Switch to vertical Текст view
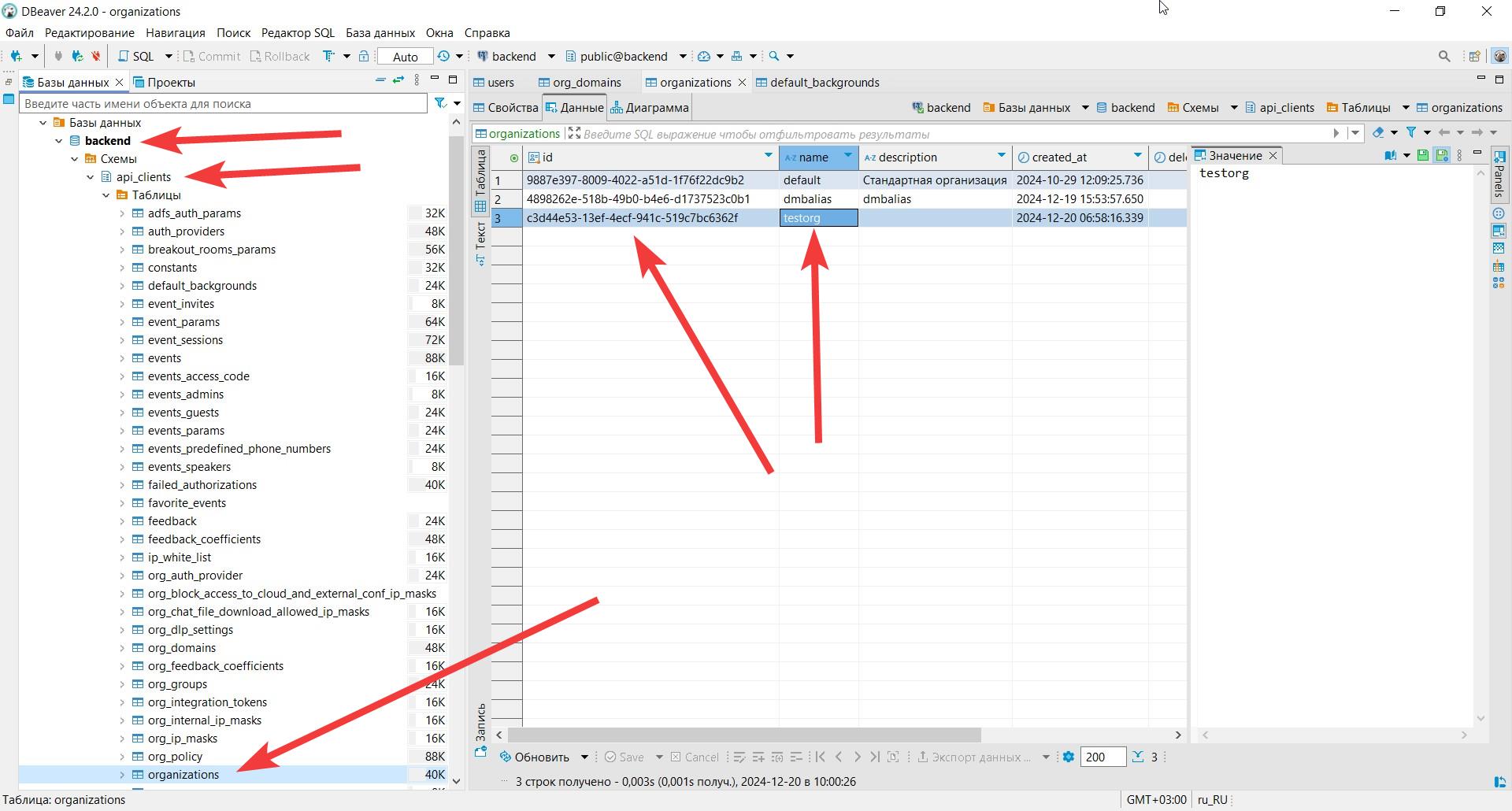Image resolution: width=1512 pixels, height=811 pixels. [480, 244]
